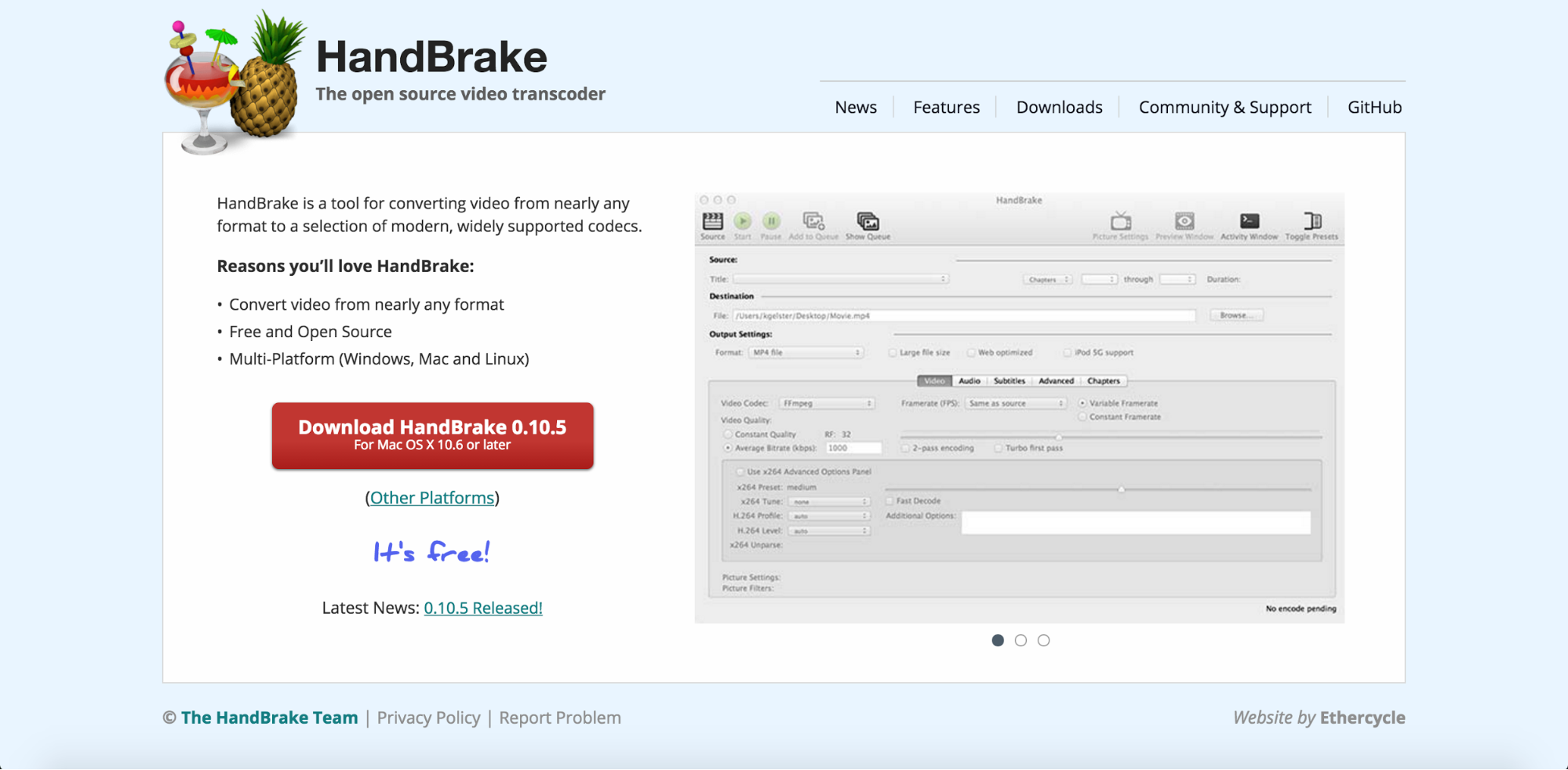
Task: Toggle the Large file size checkbox
Action: click(893, 353)
